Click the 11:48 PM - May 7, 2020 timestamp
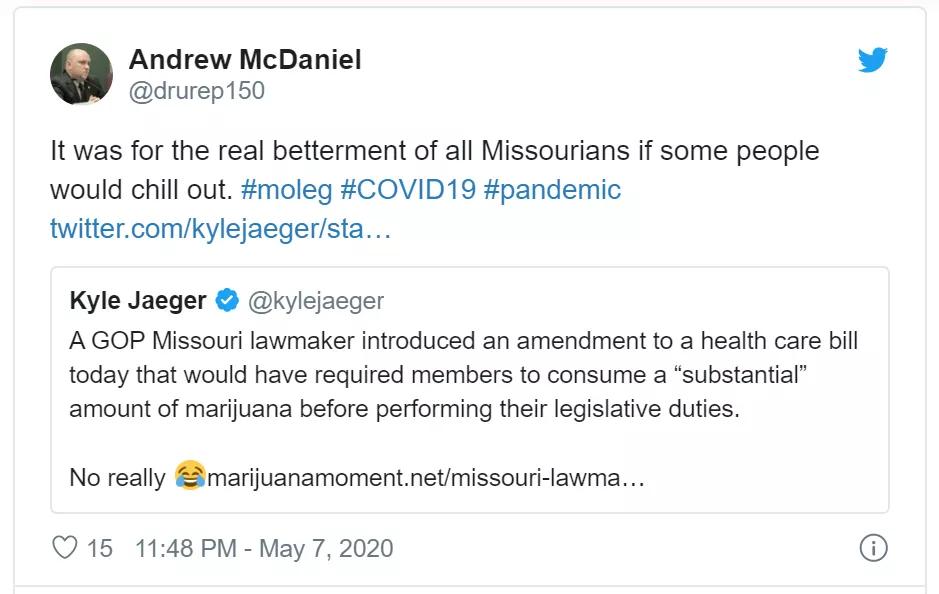939x594 pixels. click(x=264, y=548)
